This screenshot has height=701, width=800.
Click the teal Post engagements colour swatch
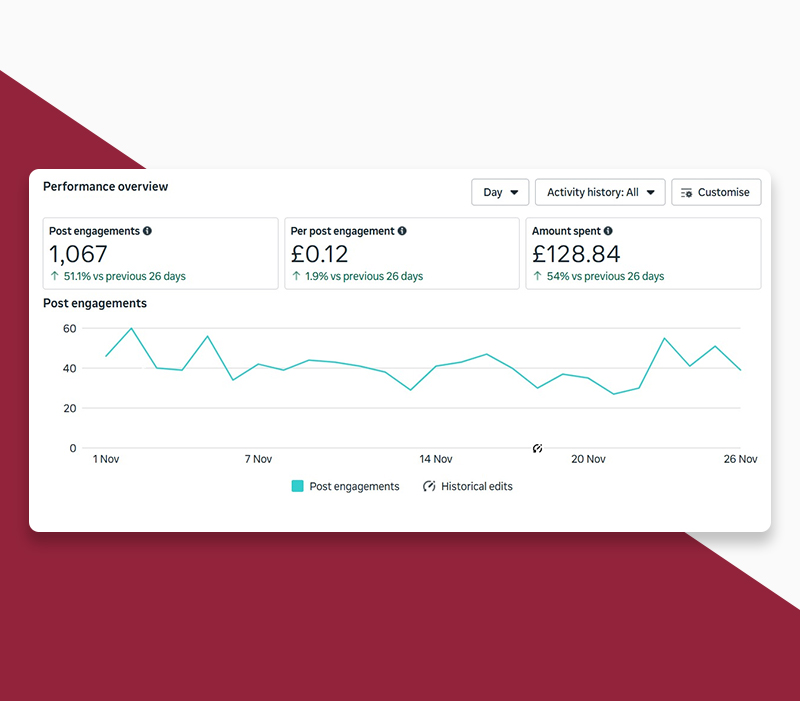coord(296,486)
